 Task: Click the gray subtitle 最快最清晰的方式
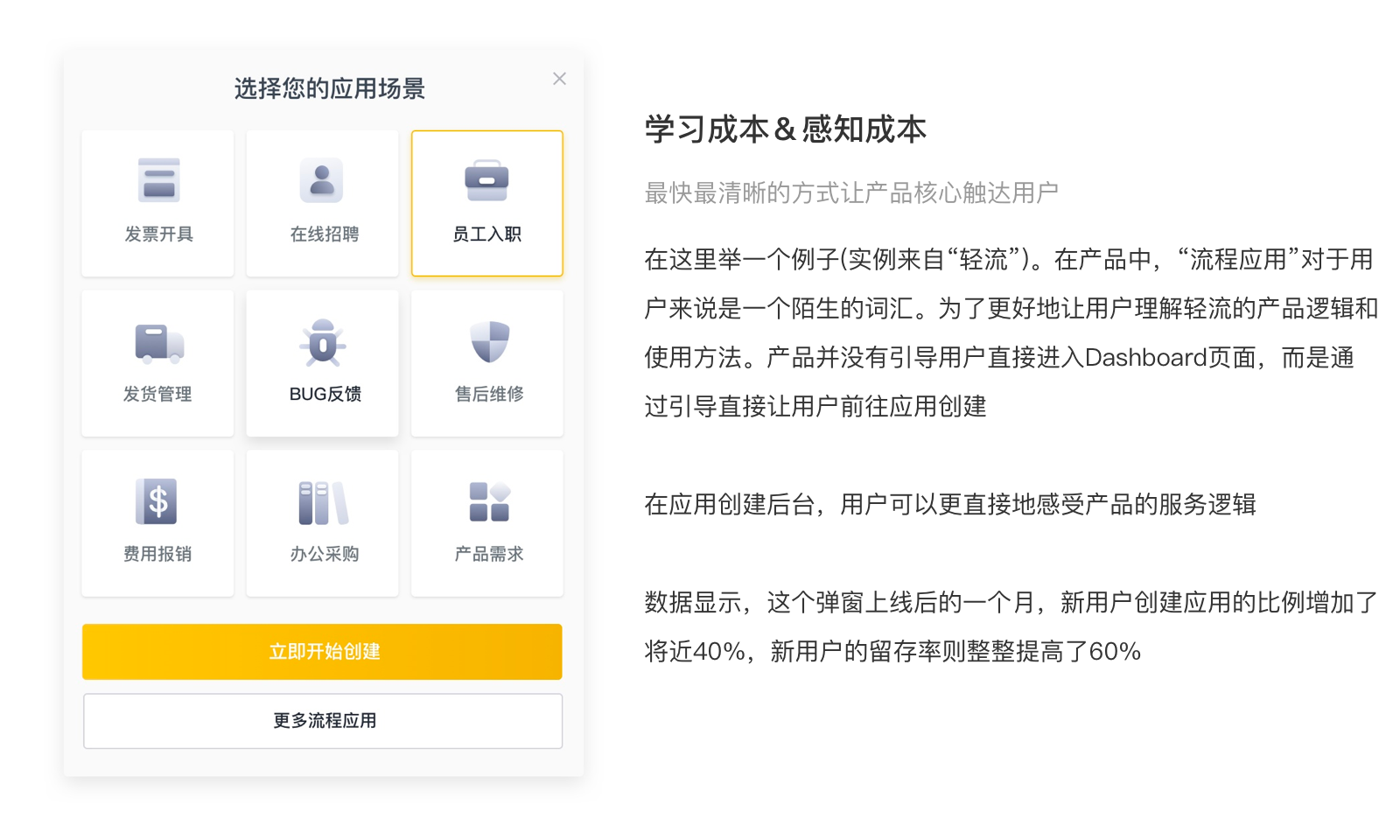pyautogui.click(x=850, y=192)
